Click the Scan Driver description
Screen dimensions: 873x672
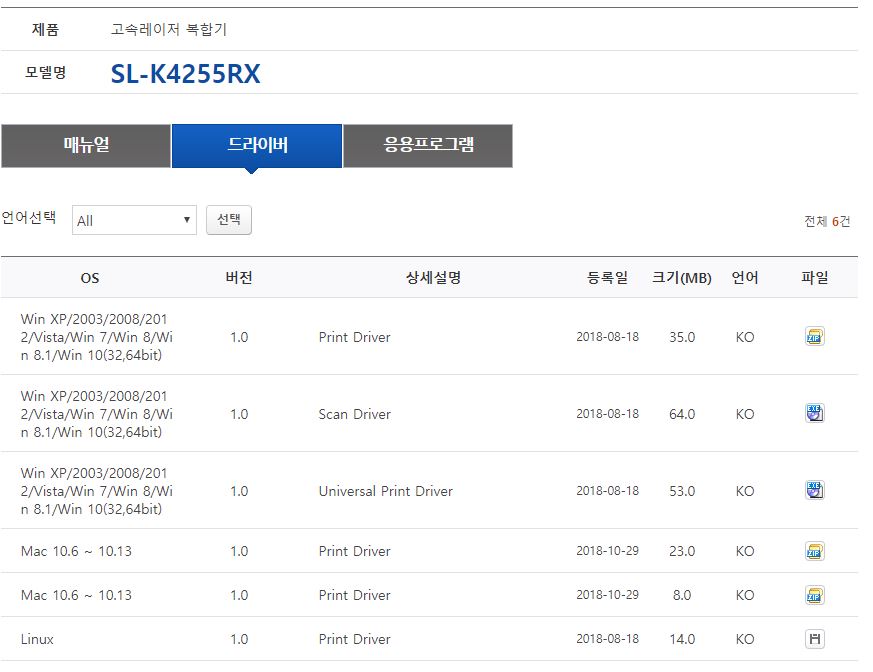355,414
